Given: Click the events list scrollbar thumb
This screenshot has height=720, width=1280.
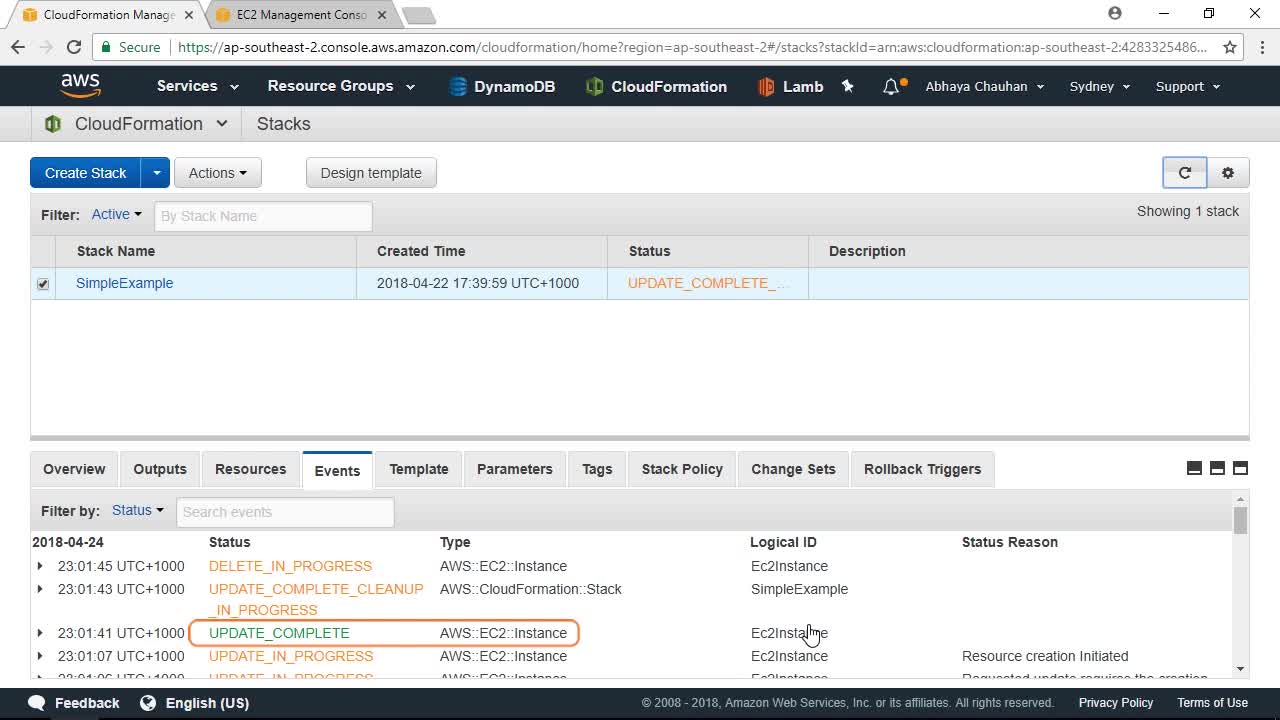Looking at the screenshot, I should tap(1240, 521).
